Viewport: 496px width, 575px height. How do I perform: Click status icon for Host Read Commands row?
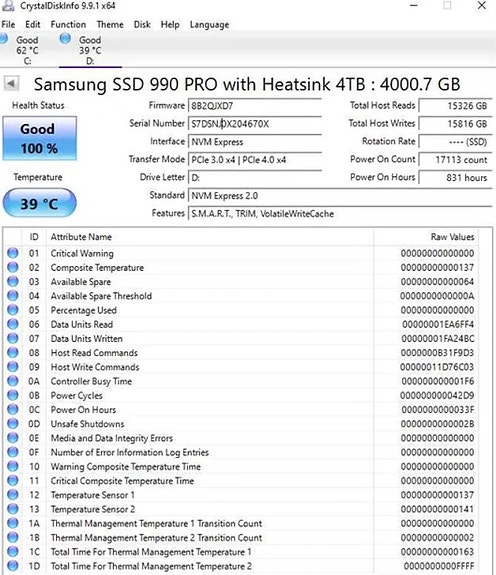coord(13,352)
